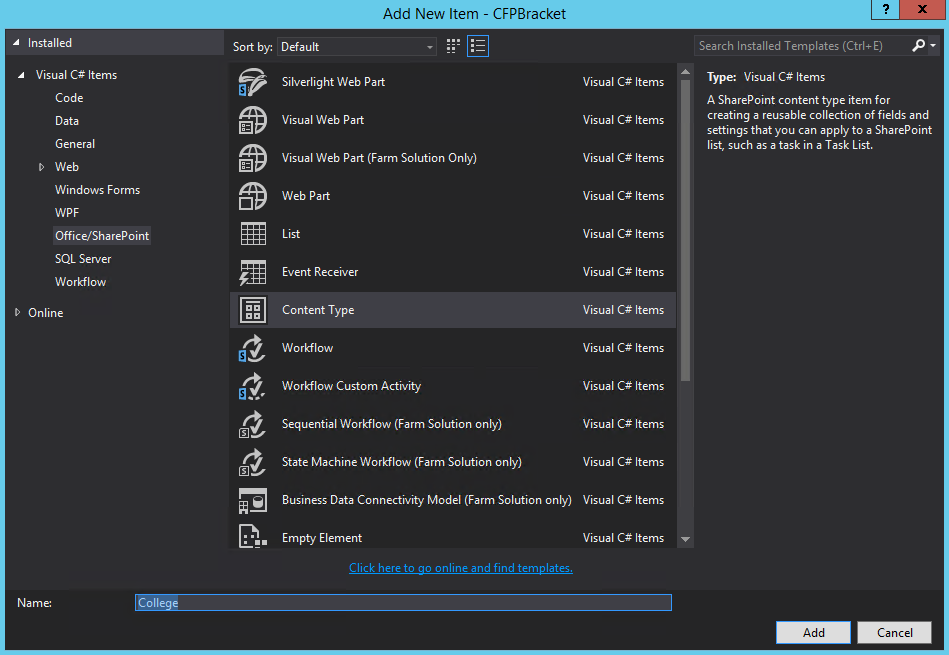The width and height of the screenshot is (949, 655).
Task: Click the "Content Type" template name
Action: coord(318,310)
